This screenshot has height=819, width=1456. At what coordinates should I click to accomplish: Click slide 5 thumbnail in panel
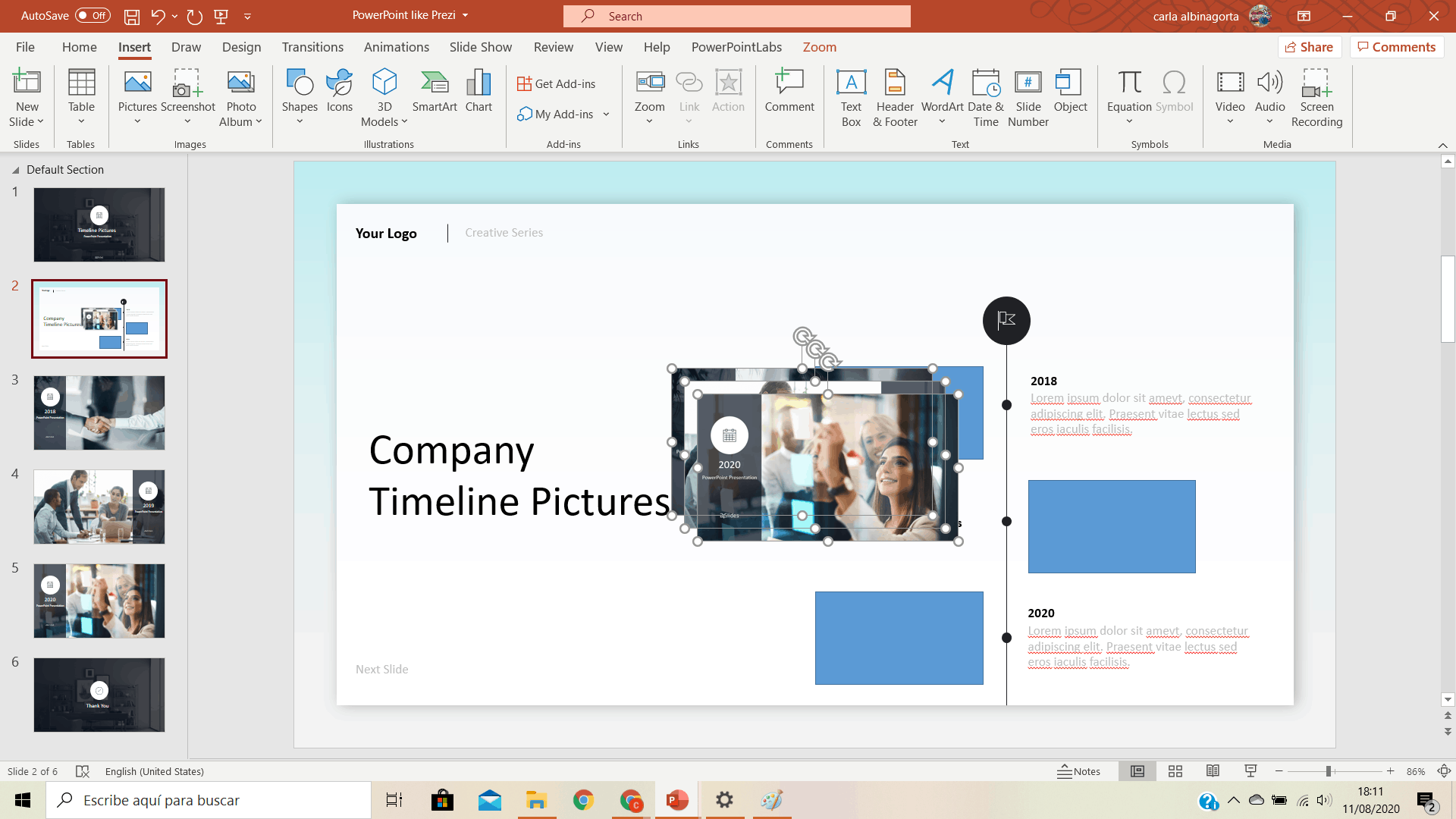pyautogui.click(x=99, y=600)
